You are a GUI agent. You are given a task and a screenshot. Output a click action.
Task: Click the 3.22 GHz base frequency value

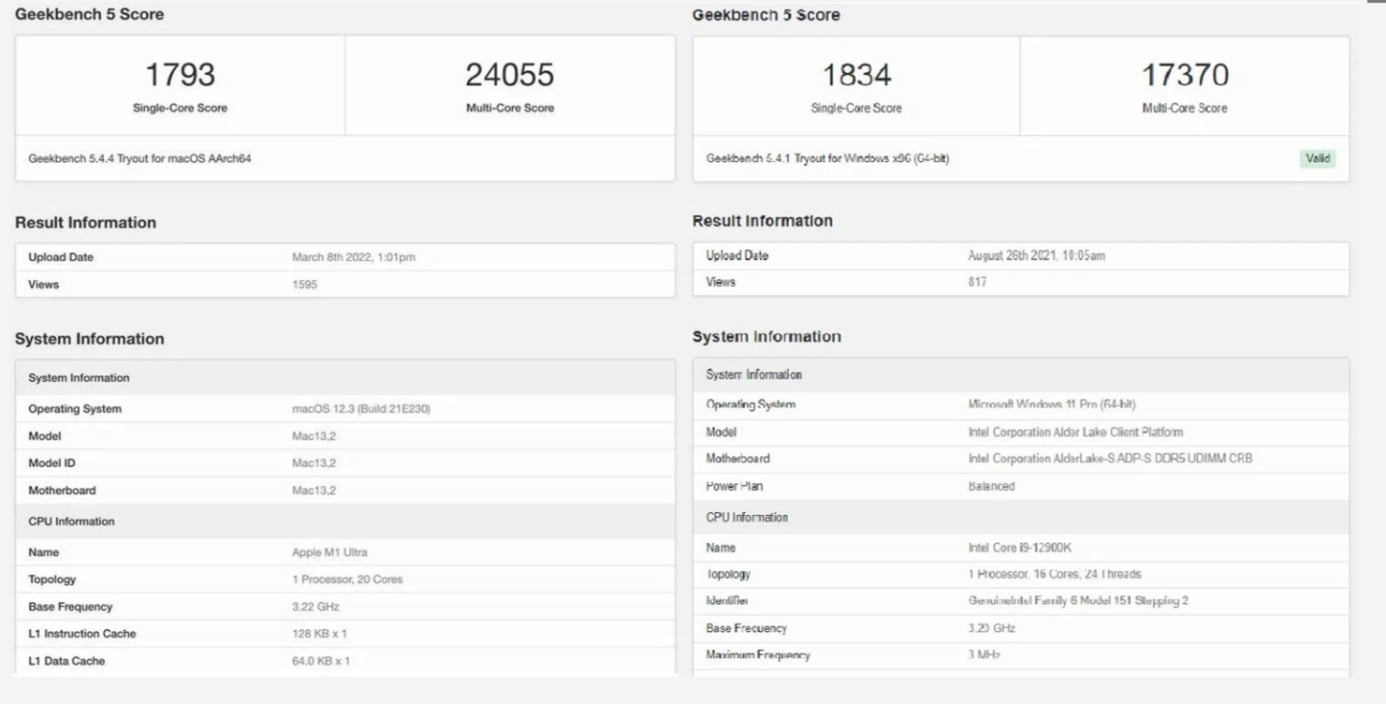point(316,607)
